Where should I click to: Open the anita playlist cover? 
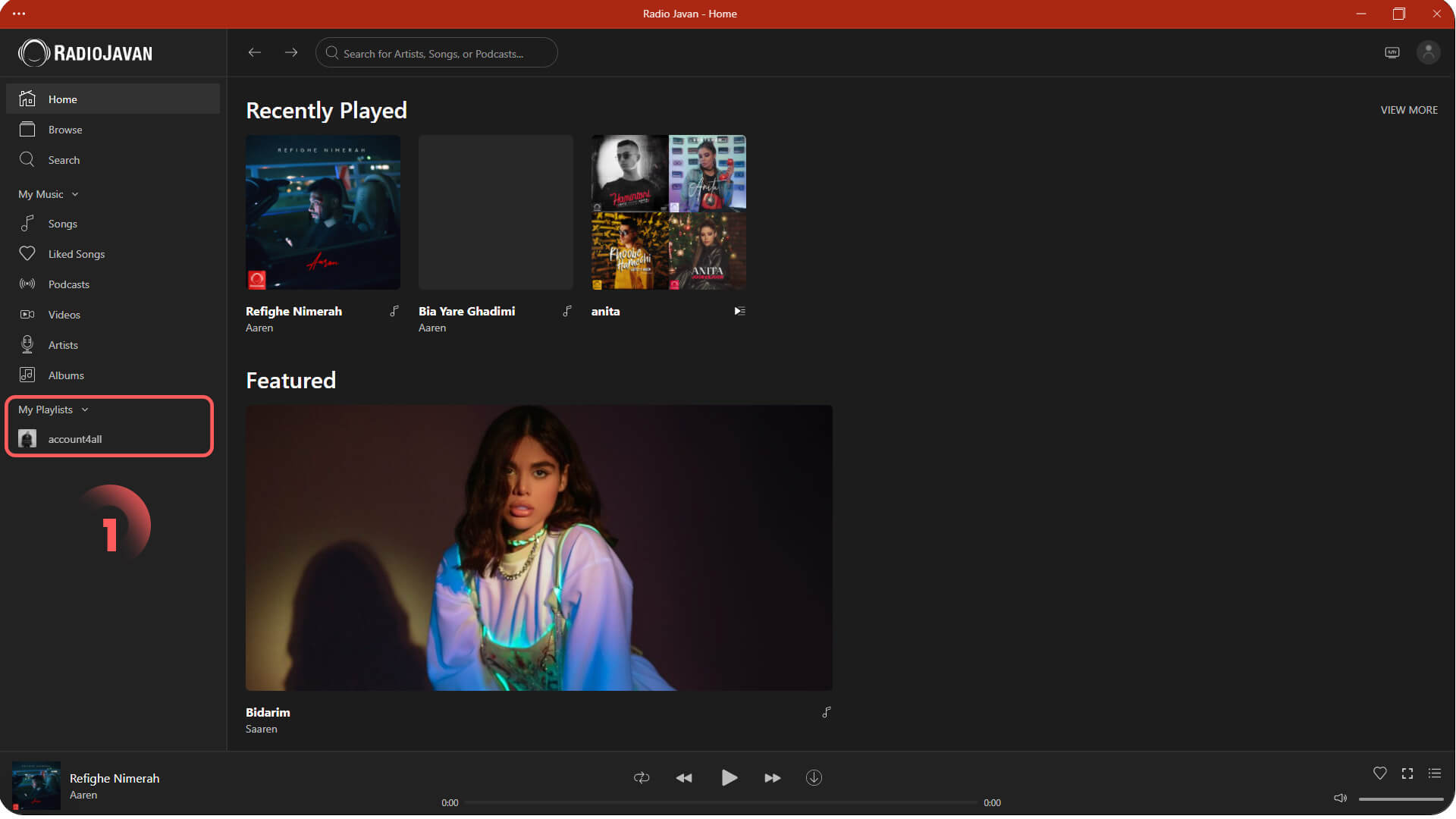[669, 212]
